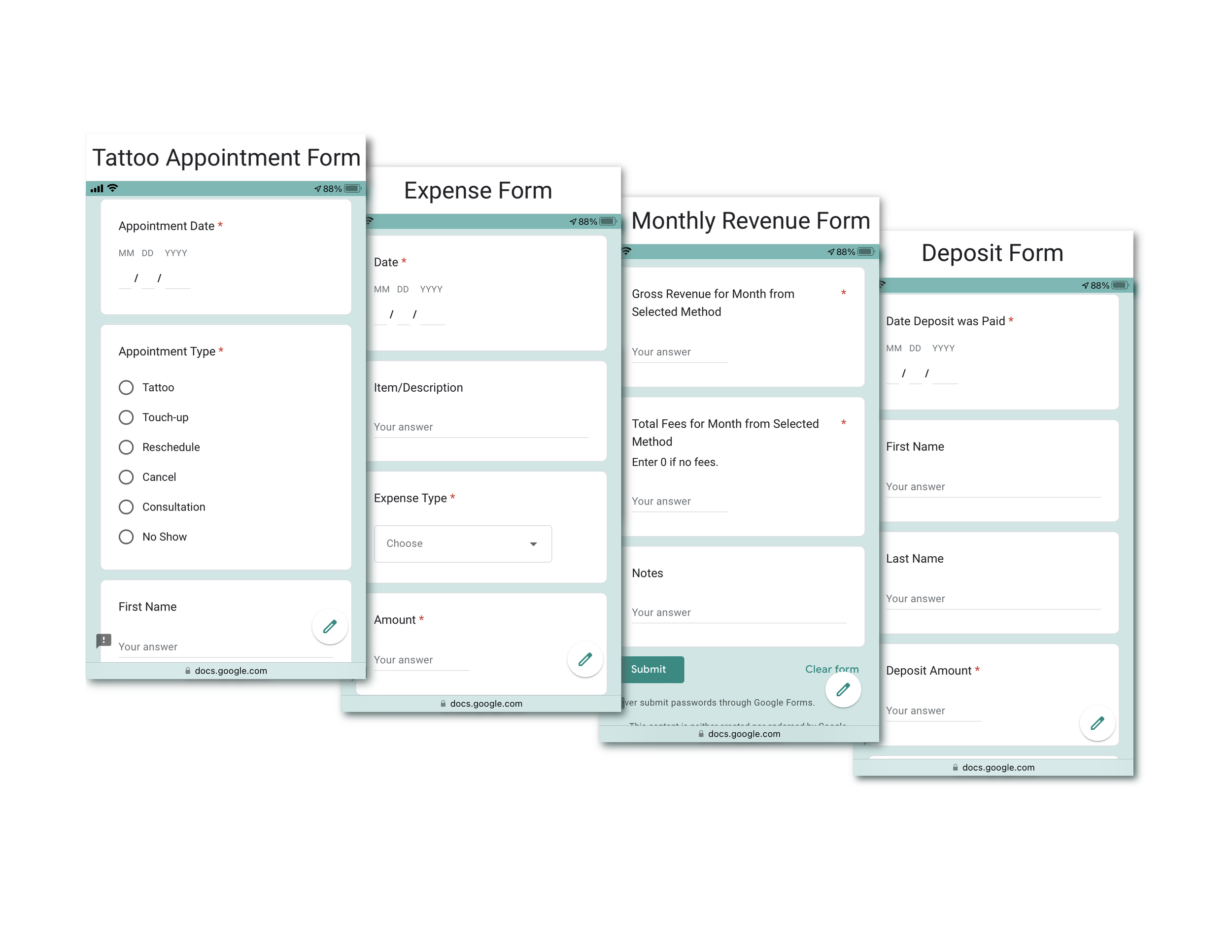Screen dimensions: 1232x952
Task: Click edit pencil icon on Expense Form
Action: tap(585, 659)
